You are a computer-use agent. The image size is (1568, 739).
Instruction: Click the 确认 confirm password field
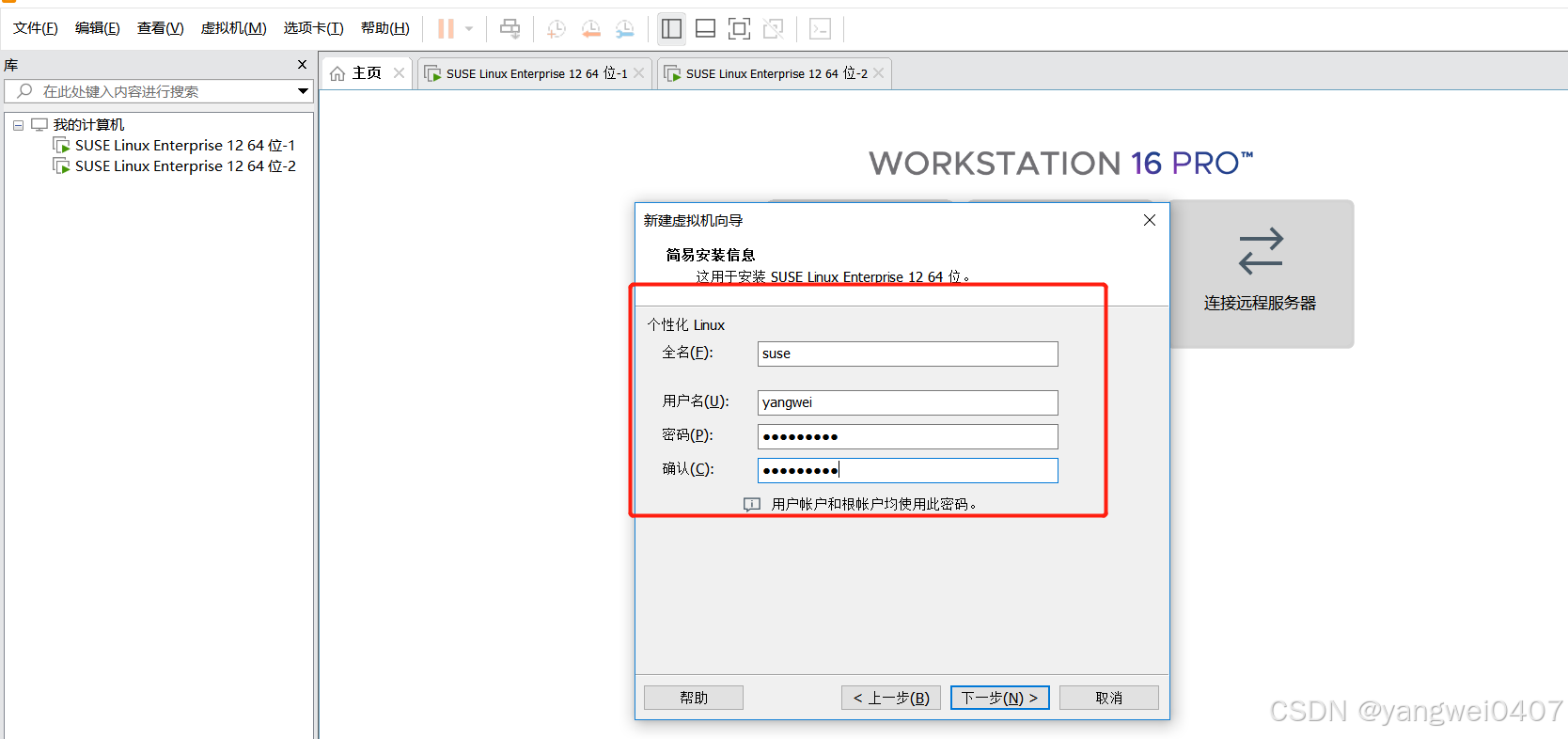[x=908, y=470]
